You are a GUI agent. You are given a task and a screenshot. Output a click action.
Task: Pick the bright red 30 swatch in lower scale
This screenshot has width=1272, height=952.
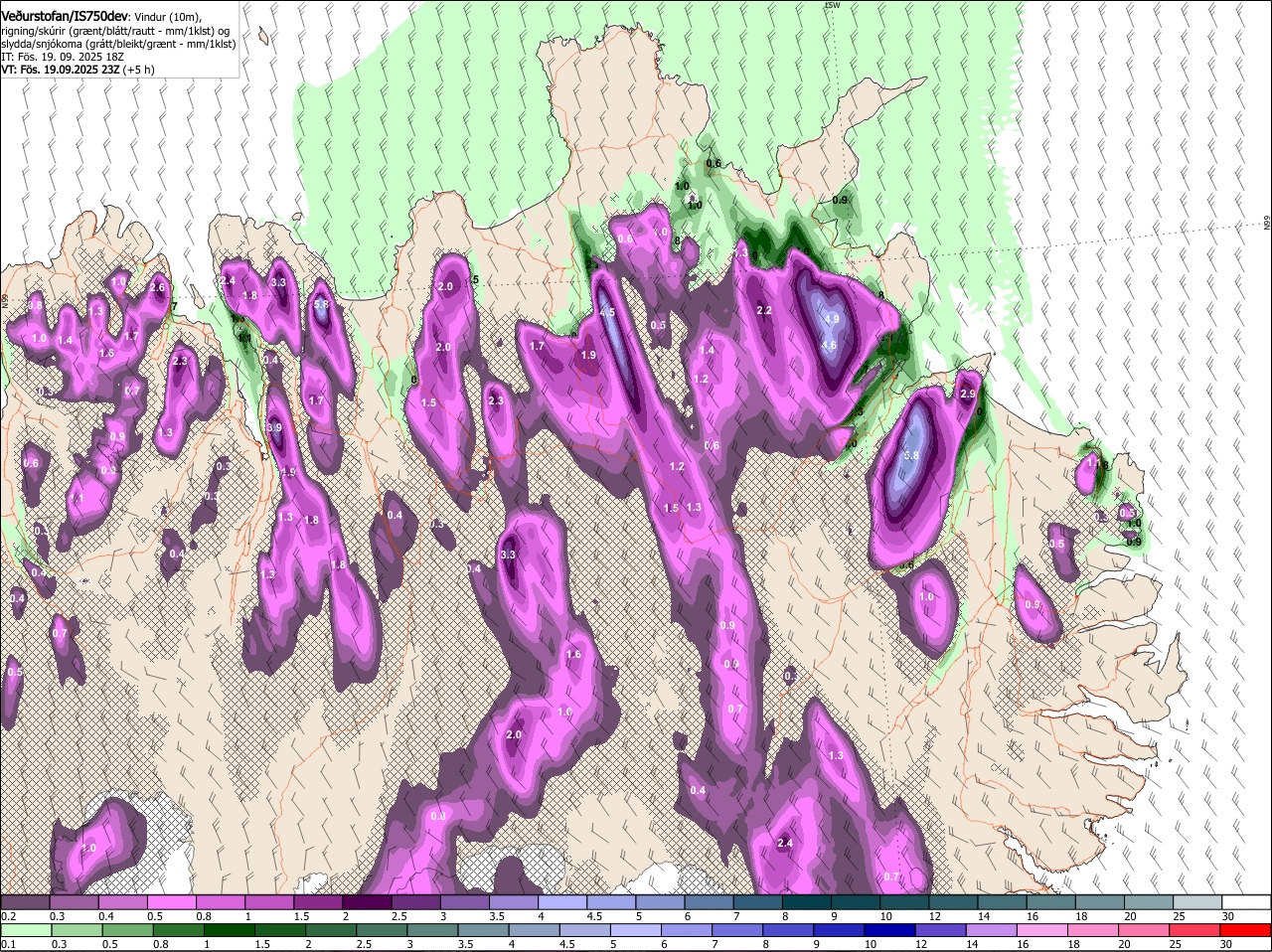point(1245,930)
